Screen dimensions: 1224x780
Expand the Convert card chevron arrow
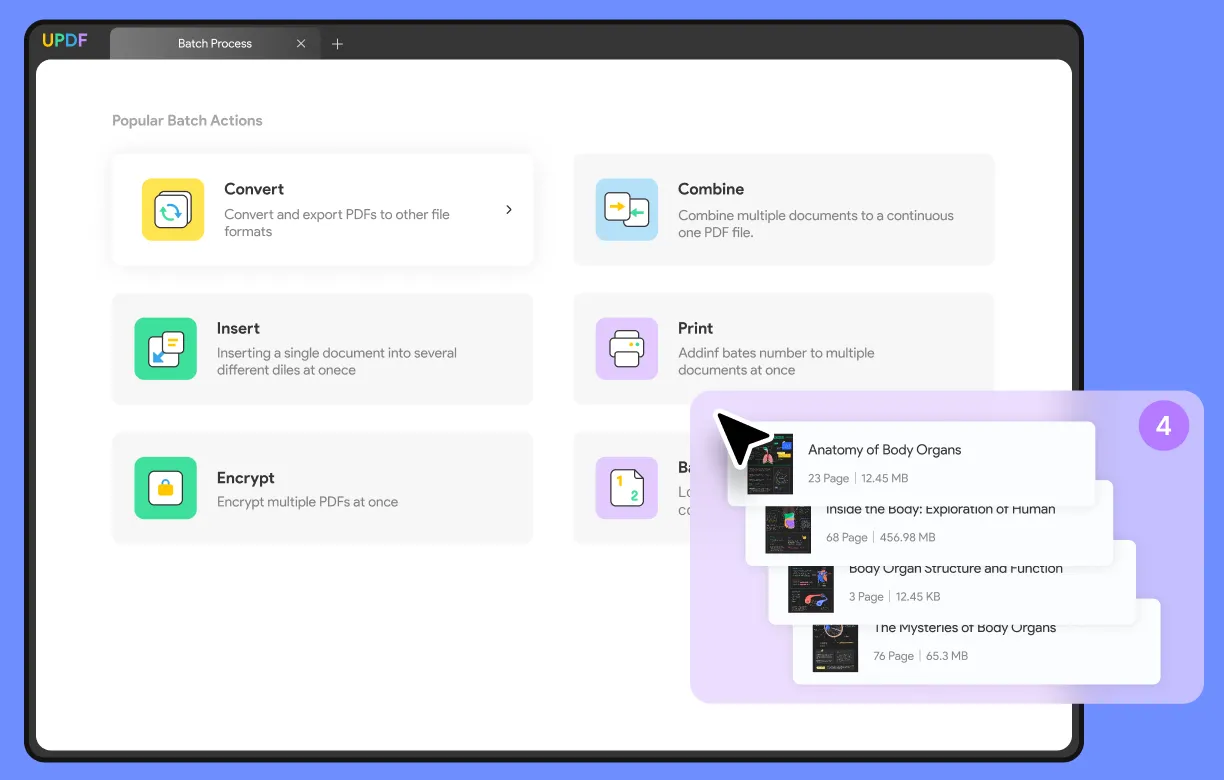coord(508,210)
